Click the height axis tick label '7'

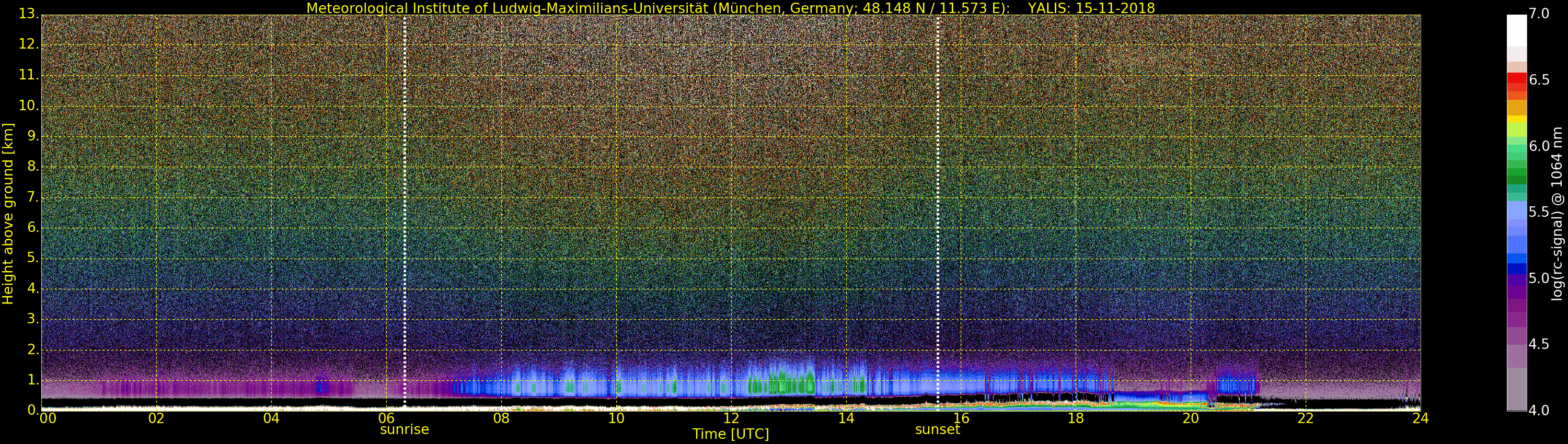click(32, 197)
